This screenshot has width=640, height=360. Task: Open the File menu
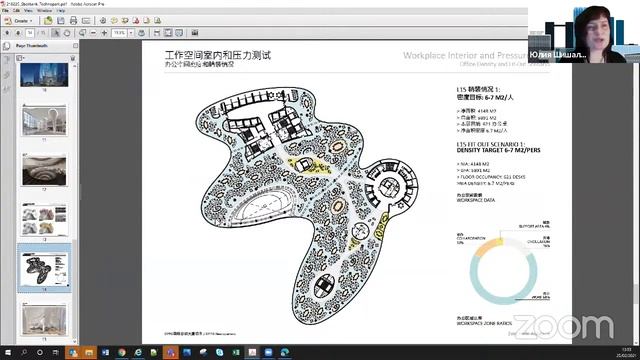tap(5, 11)
